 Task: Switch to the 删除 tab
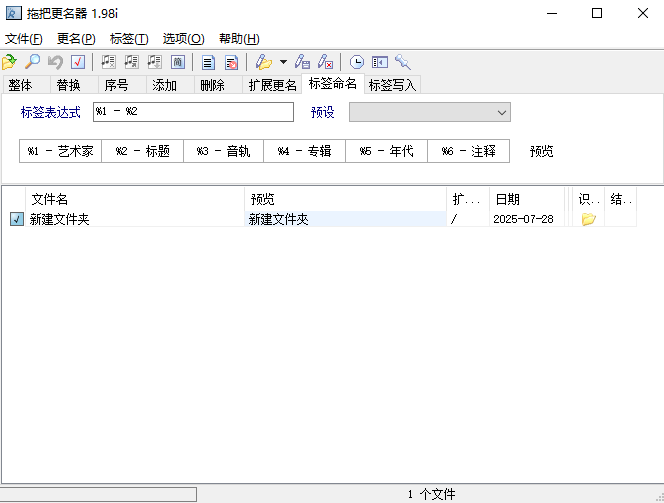click(218, 85)
